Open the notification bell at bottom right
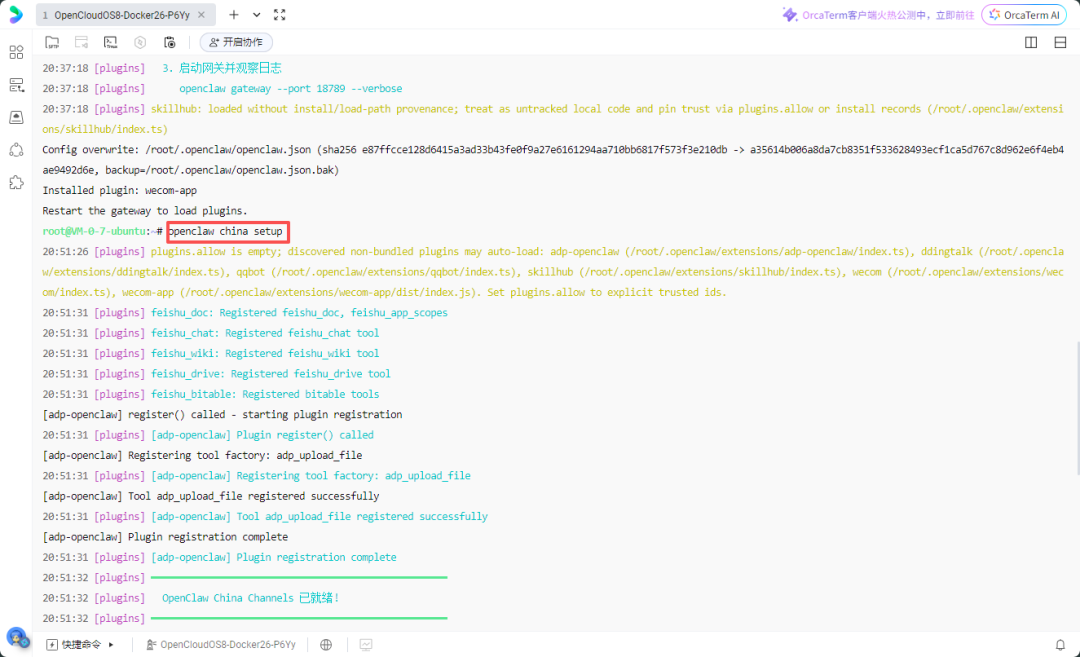1080x657 pixels. [1060, 645]
